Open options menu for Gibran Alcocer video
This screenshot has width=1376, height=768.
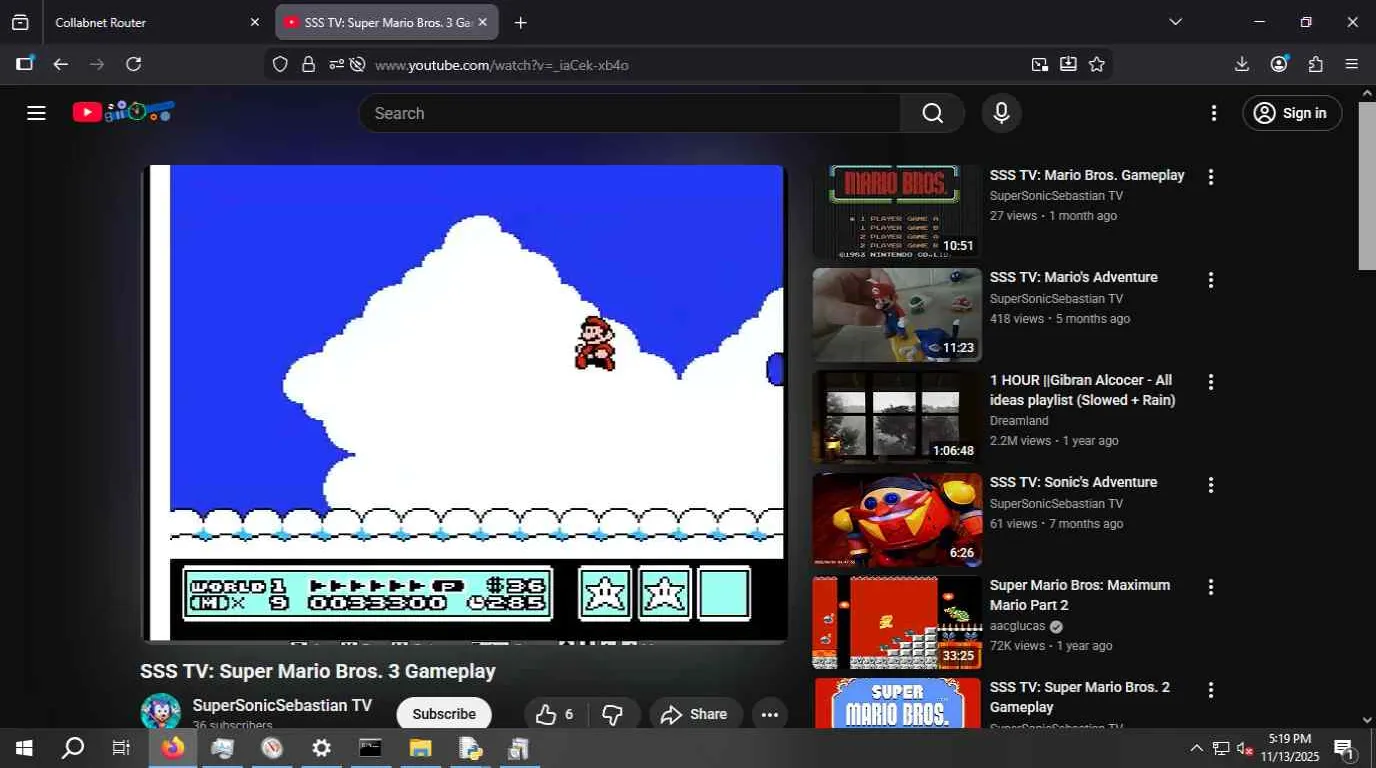[1211, 382]
